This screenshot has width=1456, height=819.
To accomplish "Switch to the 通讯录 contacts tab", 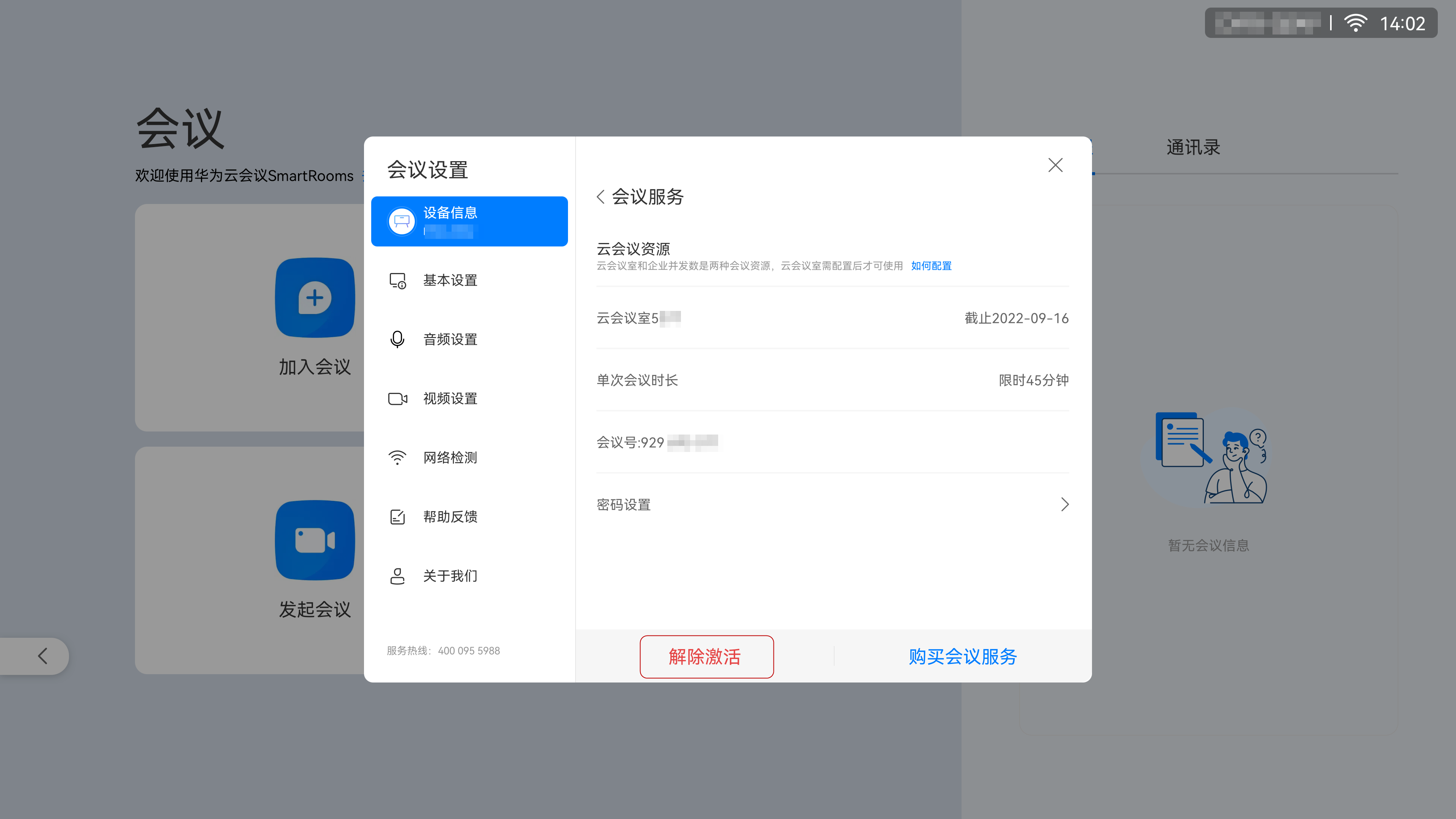I will pos(1193,147).
